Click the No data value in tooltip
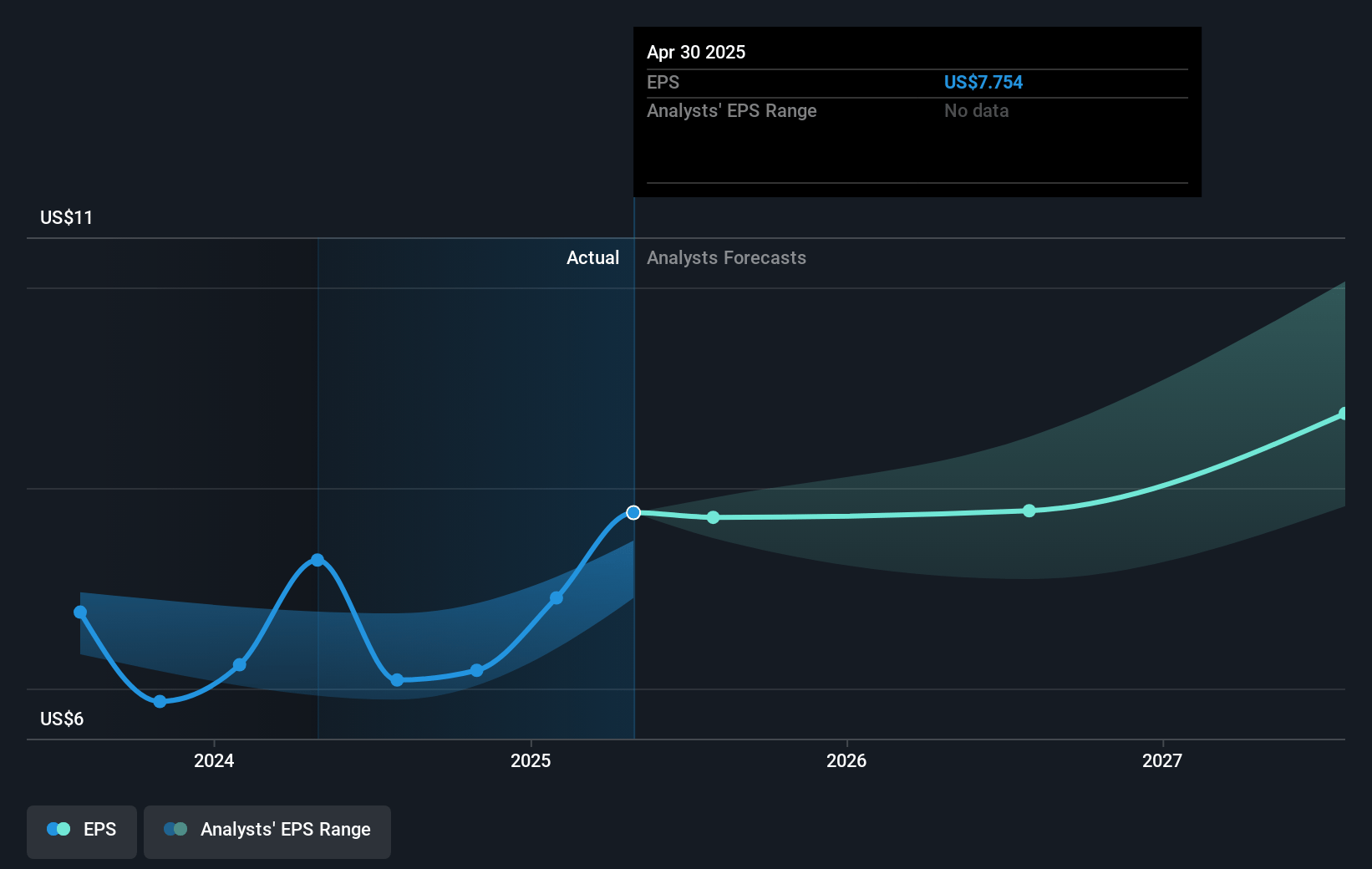1372x869 pixels. [x=976, y=110]
